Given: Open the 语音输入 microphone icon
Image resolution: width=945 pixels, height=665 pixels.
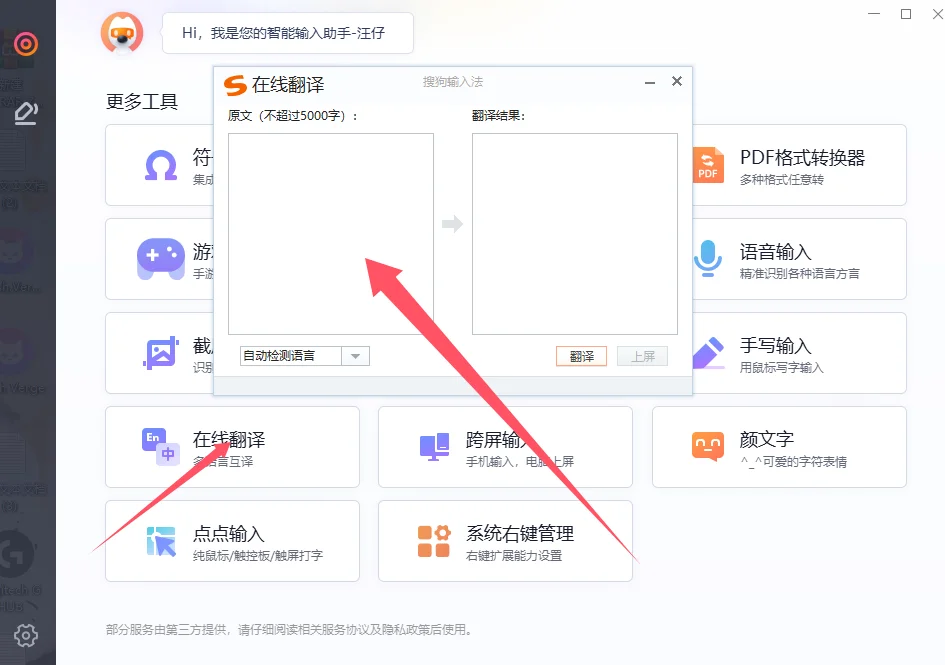Looking at the screenshot, I should pos(708,259).
